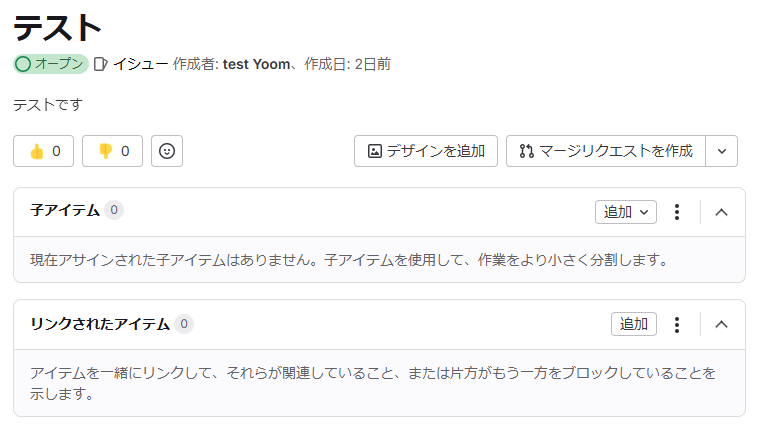Click the thumbs up reaction button
This screenshot has height=425, width=757.
[43, 151]
